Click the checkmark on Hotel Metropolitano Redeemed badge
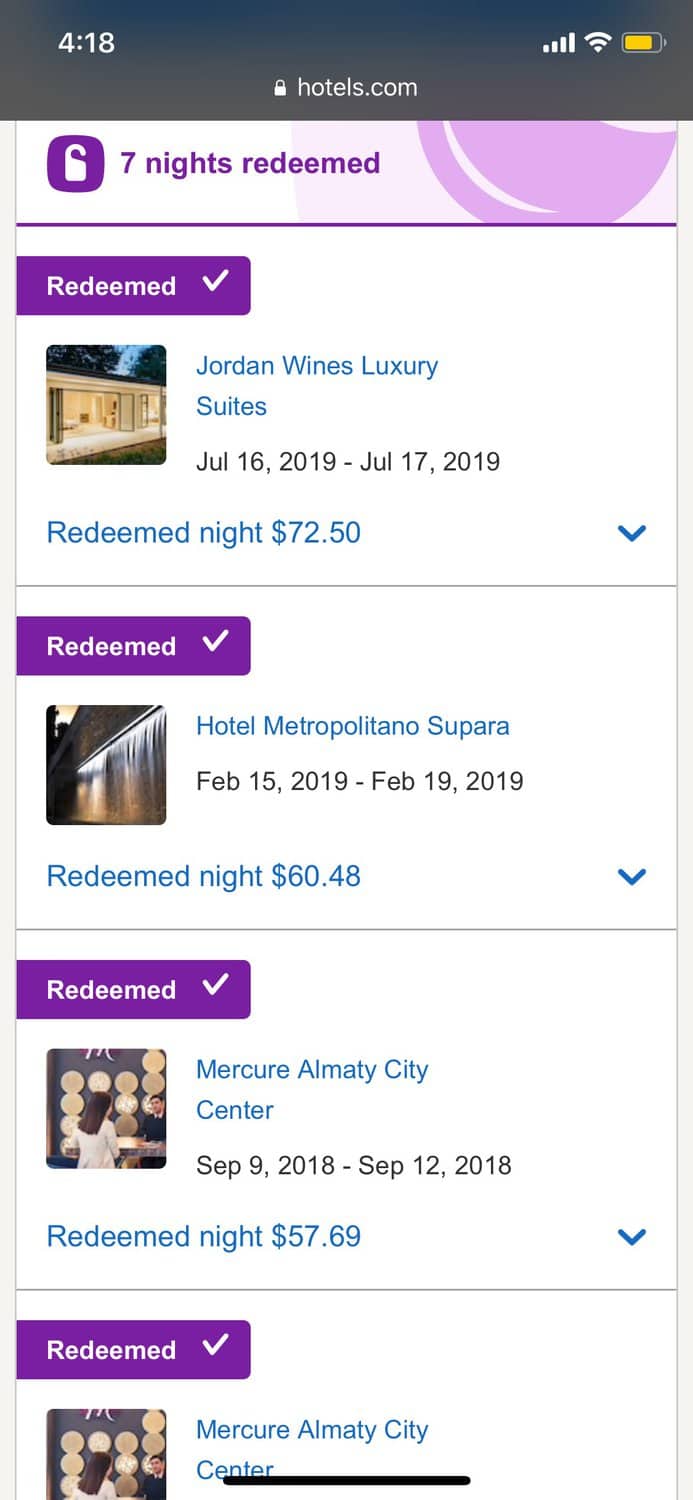This screenshot has height=1500, width=693. coord(213,645)
